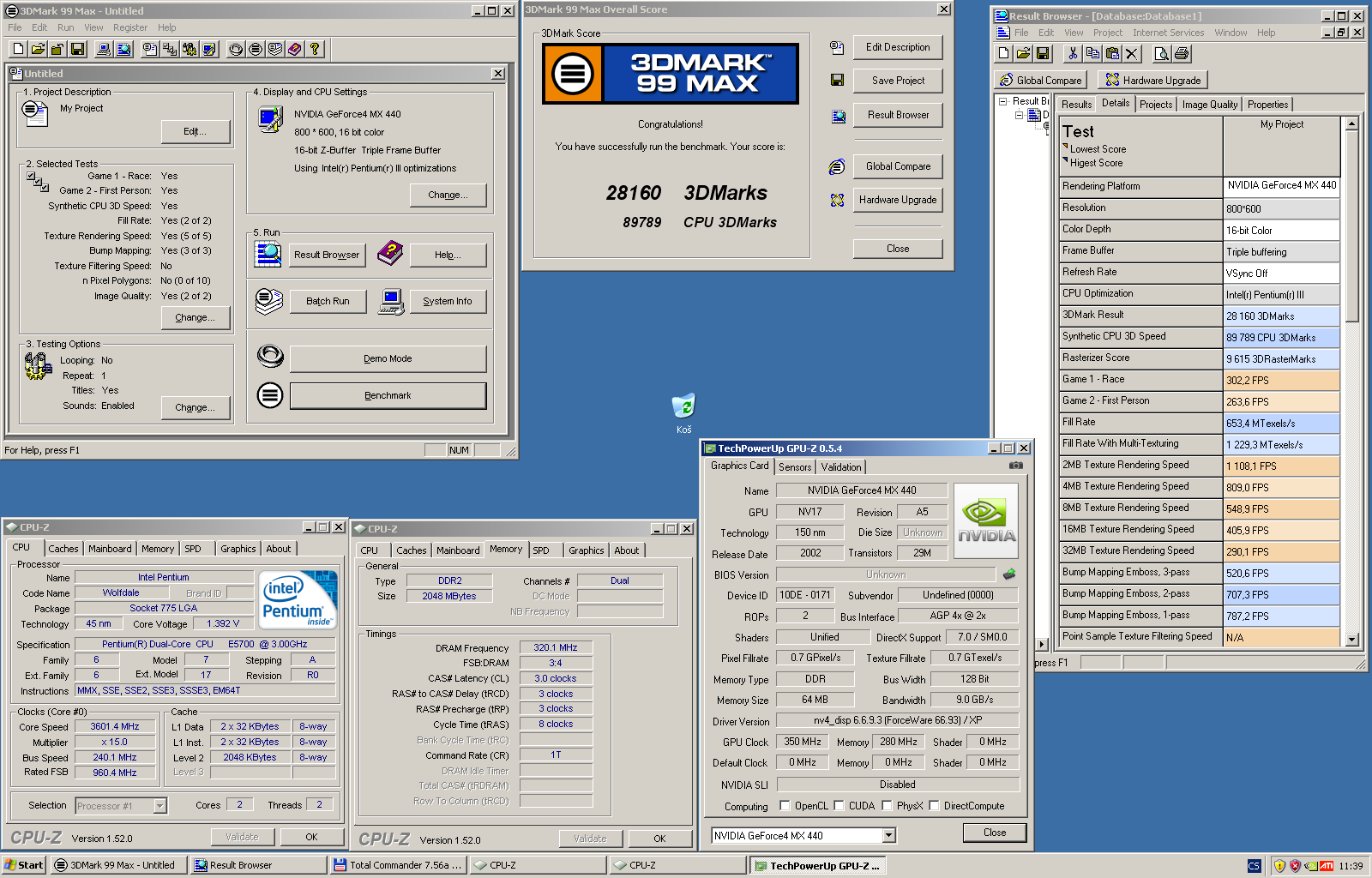Open Processor #1 selection dropdown in CPU-Z

[159, 806]
